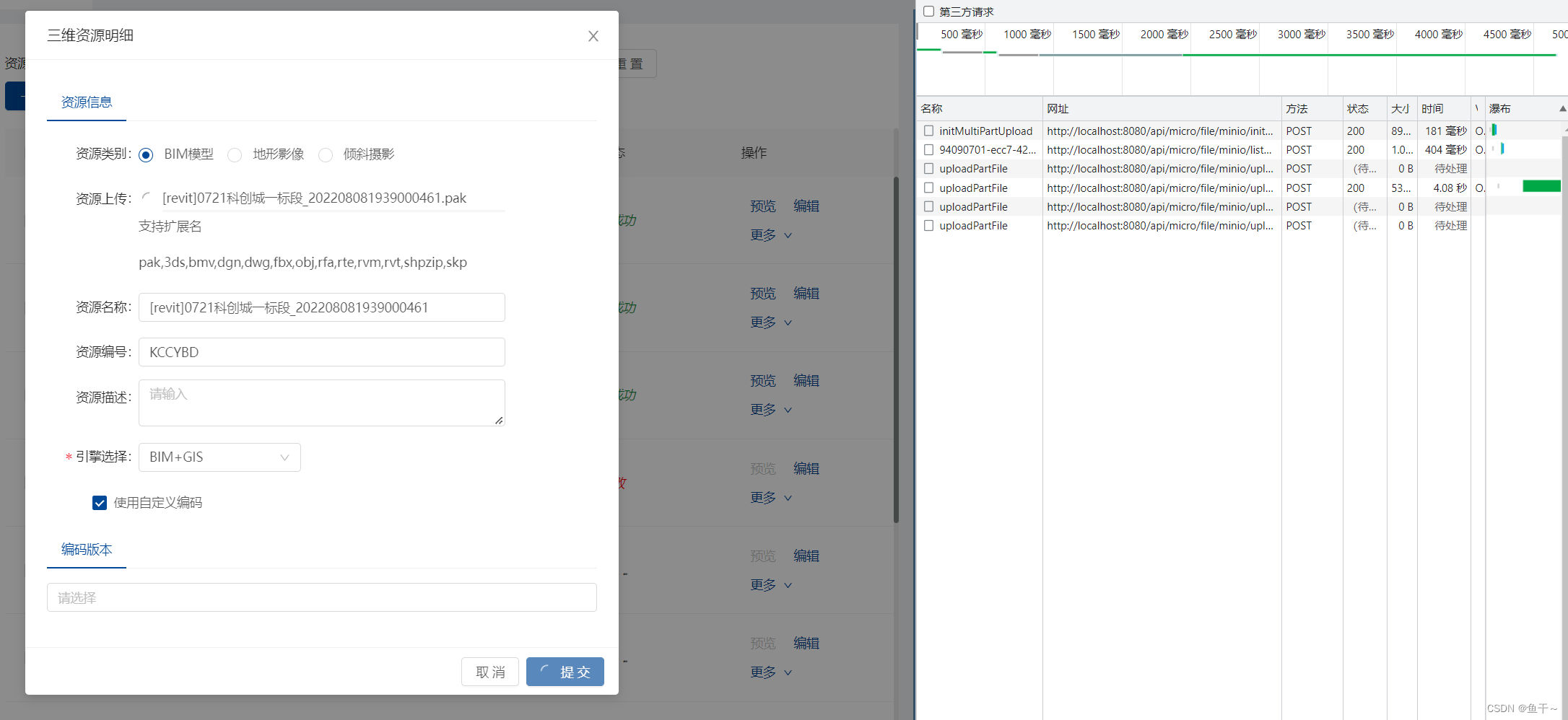The height and width of the screenshot is (720, 1568).
Task: Click the 瀑布 column sort arrow
Action: 1562,109
